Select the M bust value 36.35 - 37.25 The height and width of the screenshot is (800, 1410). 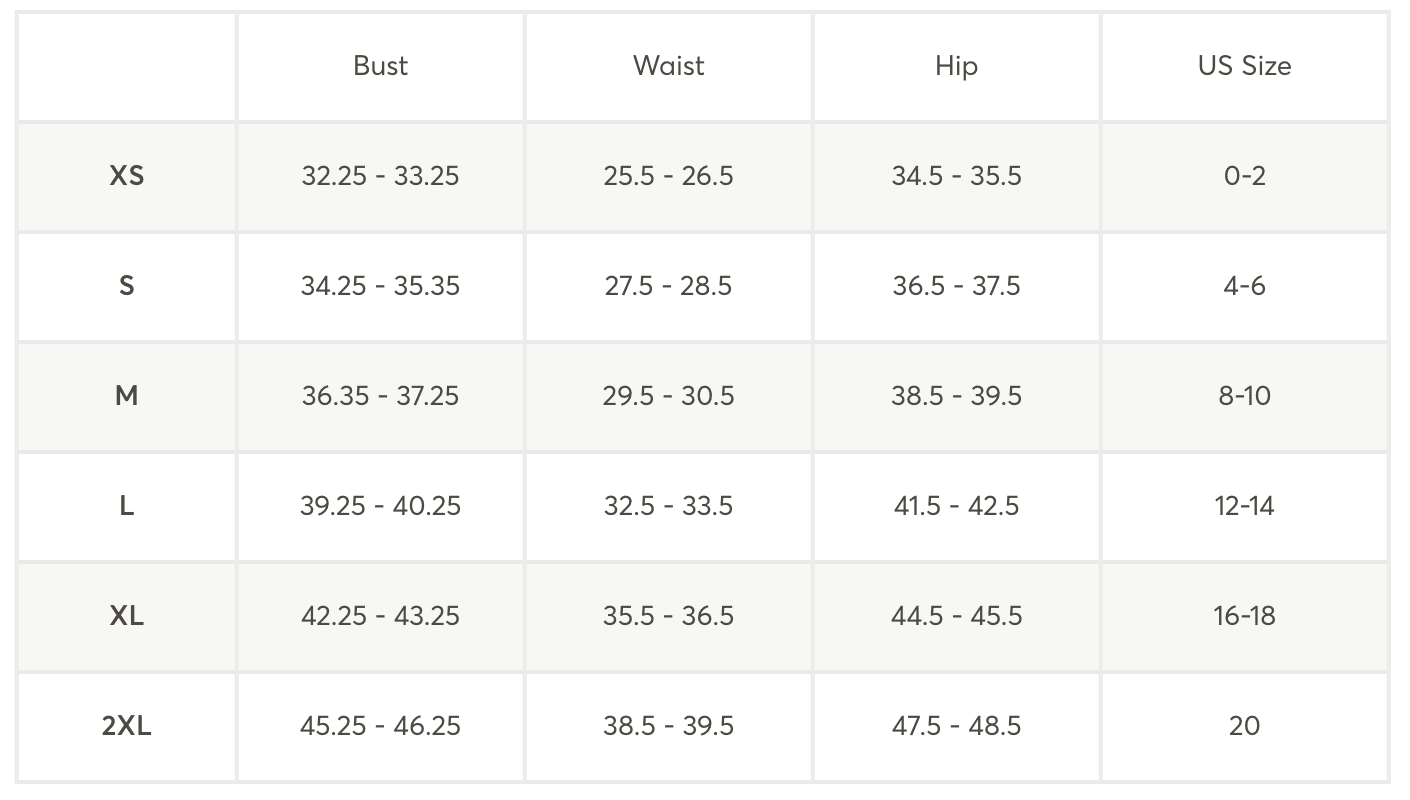[380, 396]
